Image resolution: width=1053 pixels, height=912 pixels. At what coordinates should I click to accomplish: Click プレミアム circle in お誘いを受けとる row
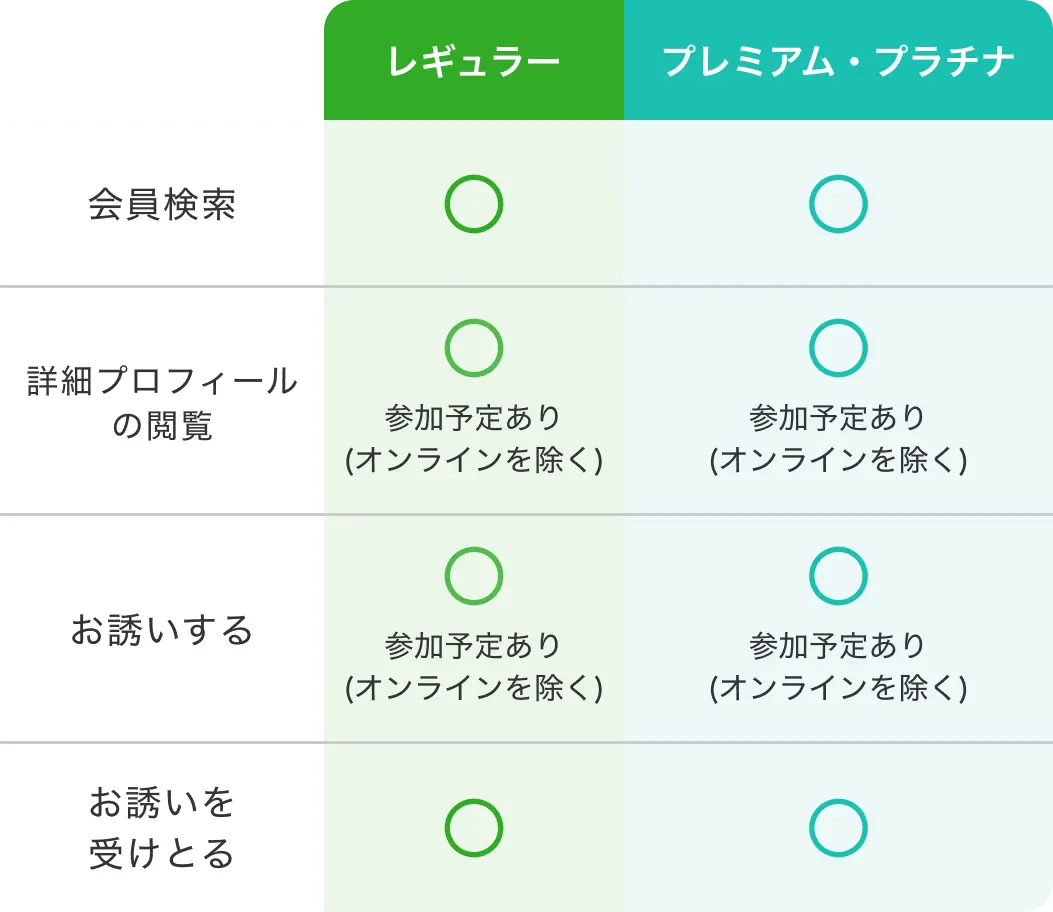point(838,828)
